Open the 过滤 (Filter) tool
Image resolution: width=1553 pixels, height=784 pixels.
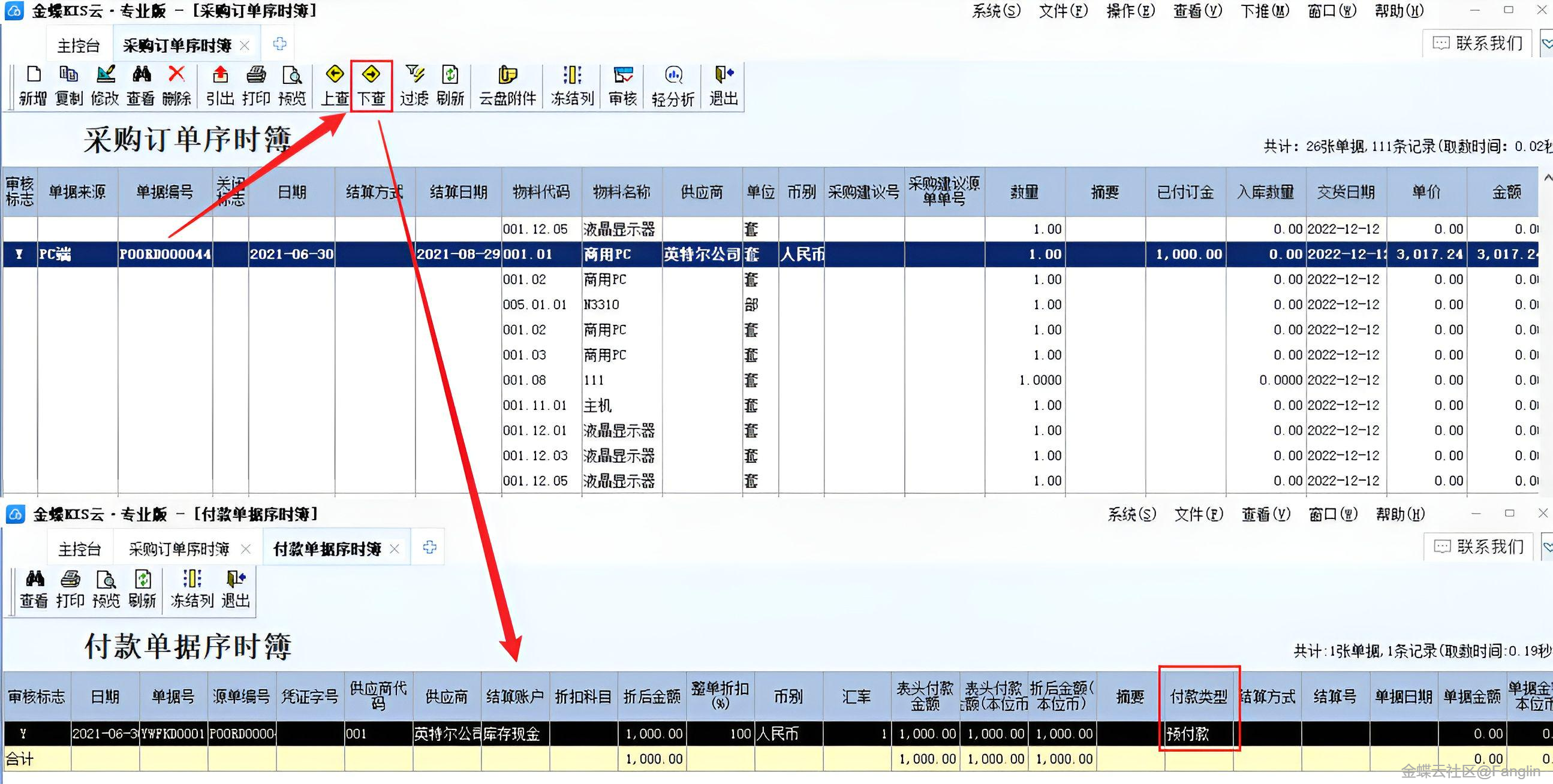pos(414,85)
